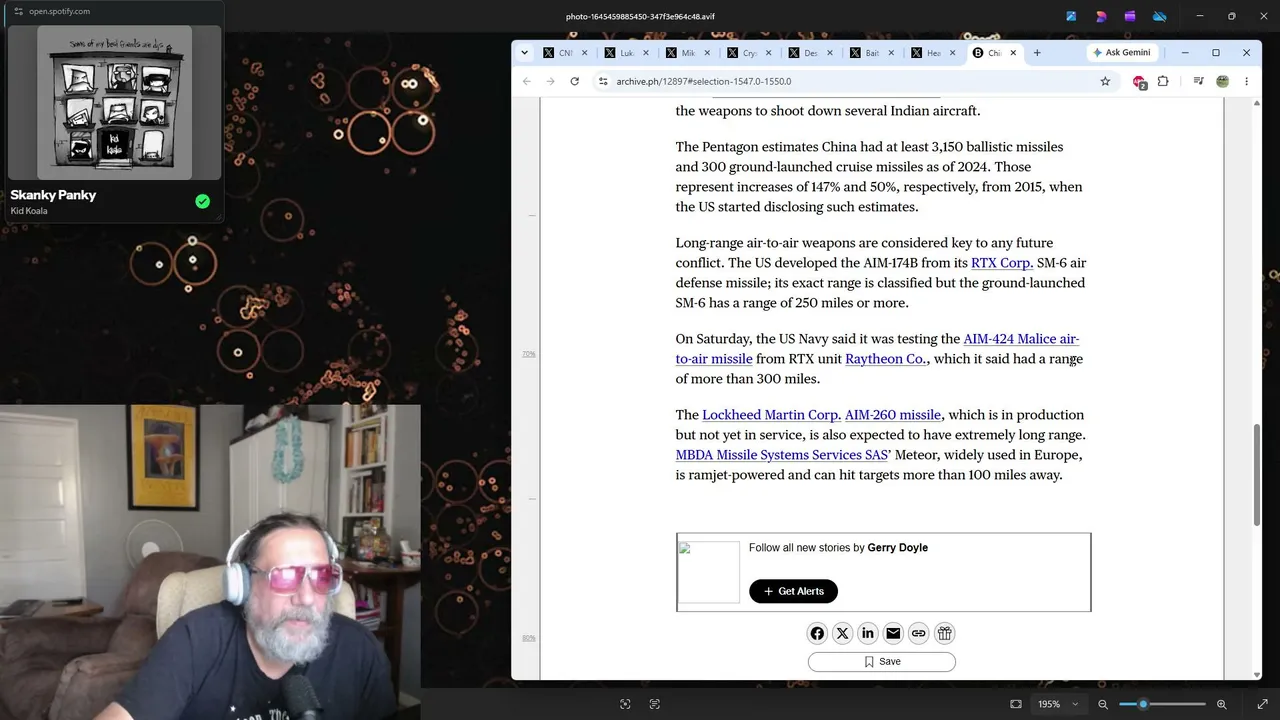
Task: Switch to the 'Hea' X tab
Action: click(x=933, y=53)
